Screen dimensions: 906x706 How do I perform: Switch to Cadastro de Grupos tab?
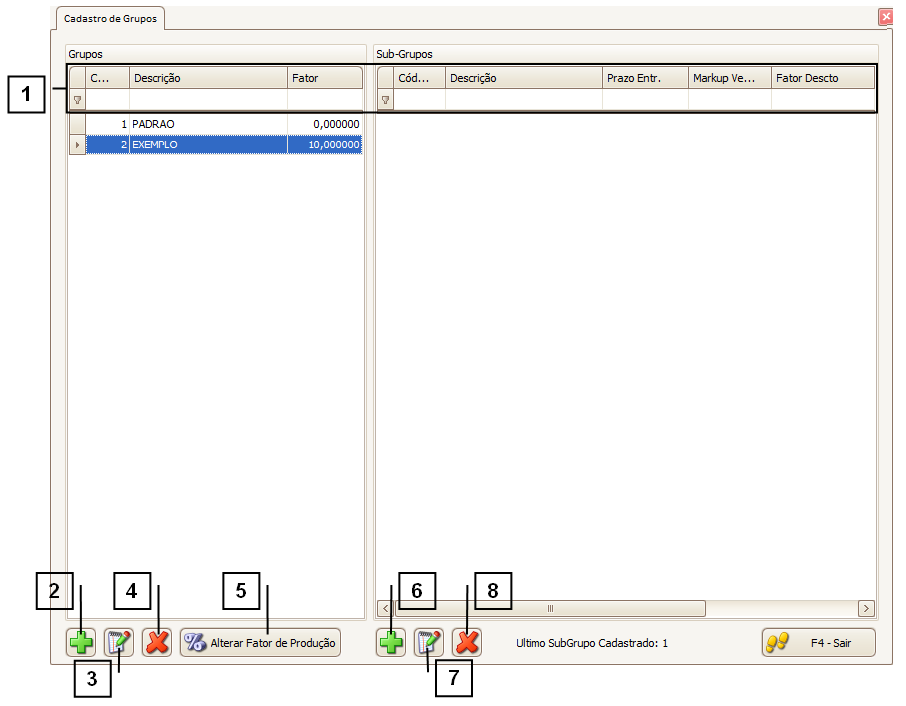coord(110,18)
